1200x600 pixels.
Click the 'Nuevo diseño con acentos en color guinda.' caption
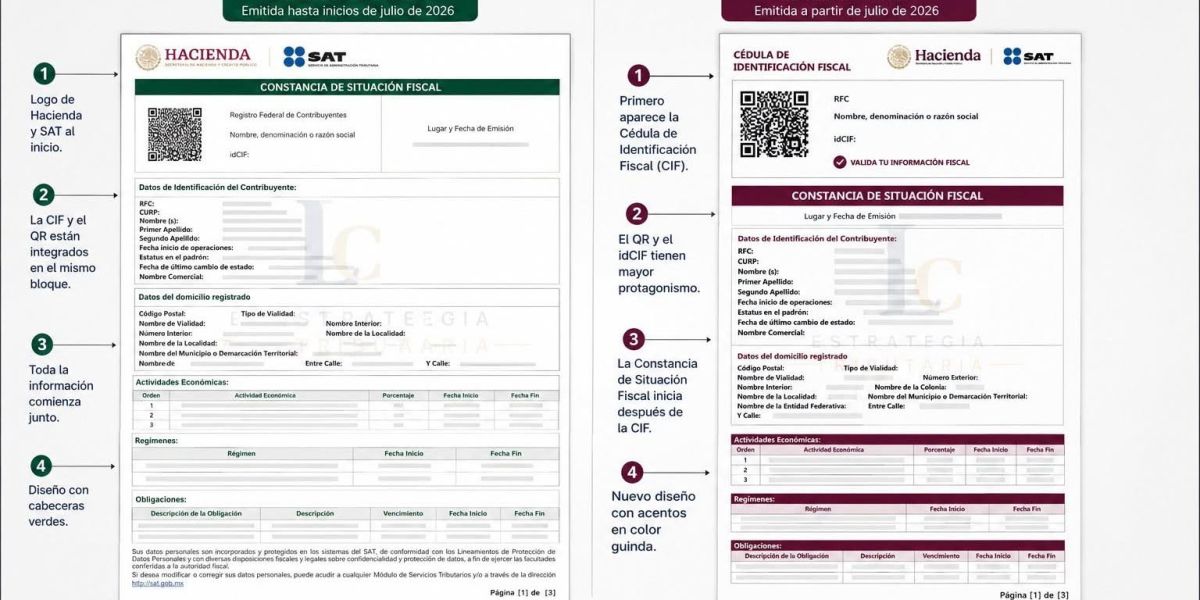pos(653,521)
